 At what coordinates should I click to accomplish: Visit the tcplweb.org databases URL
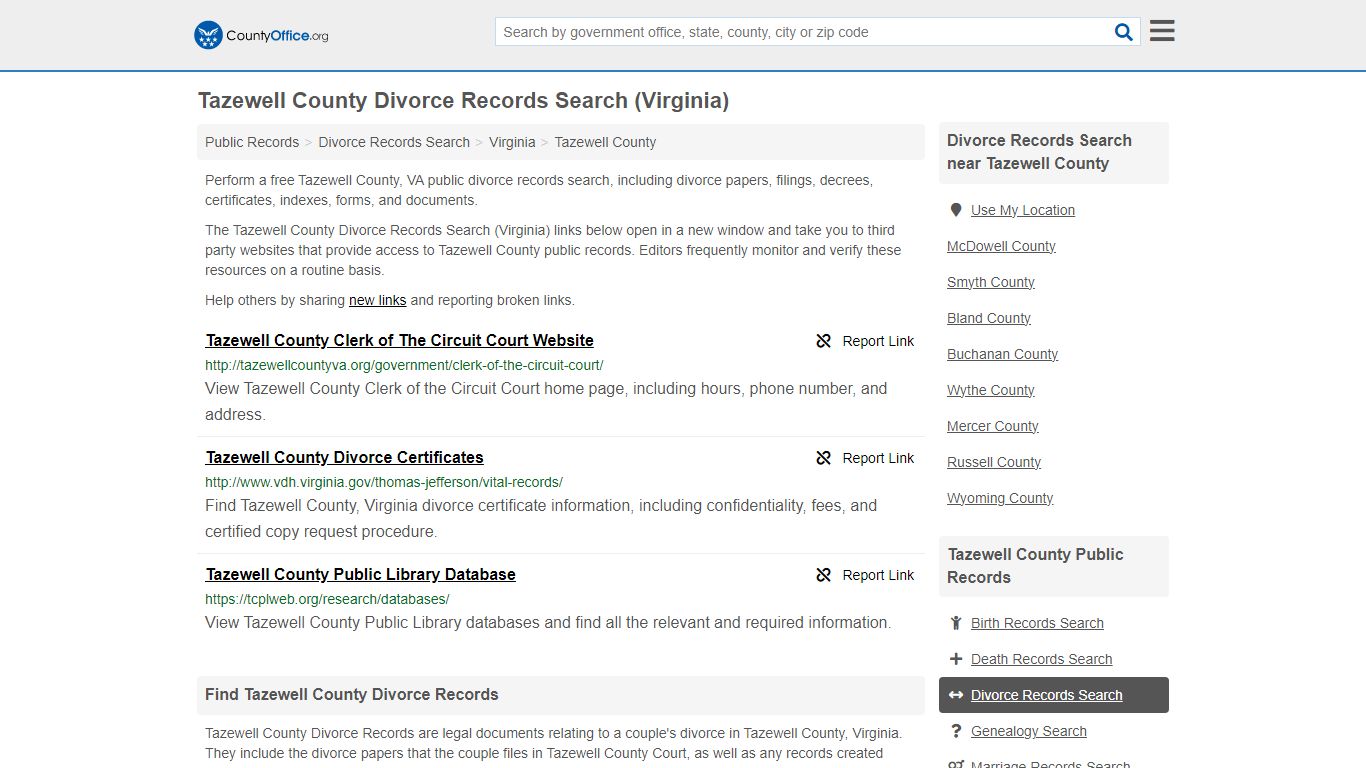(327, 599)
